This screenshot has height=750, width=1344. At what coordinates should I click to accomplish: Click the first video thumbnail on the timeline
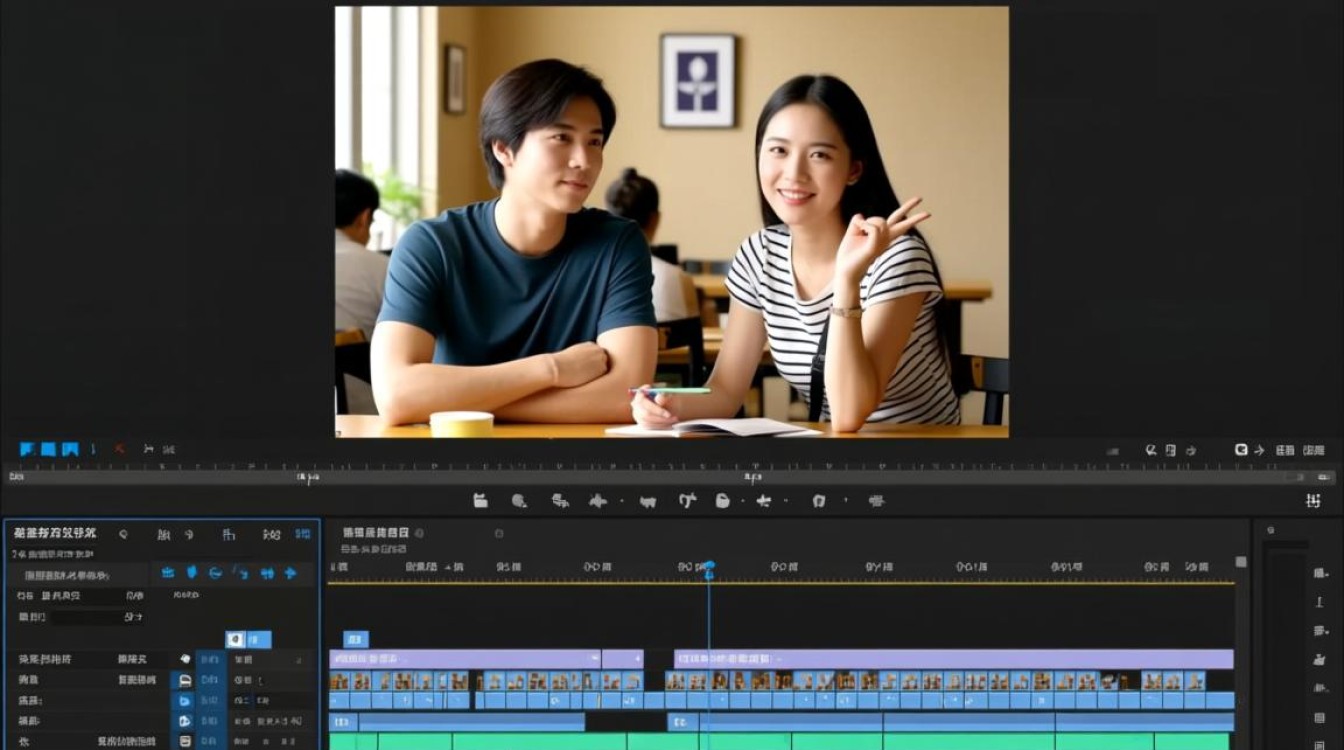point(339,681)
